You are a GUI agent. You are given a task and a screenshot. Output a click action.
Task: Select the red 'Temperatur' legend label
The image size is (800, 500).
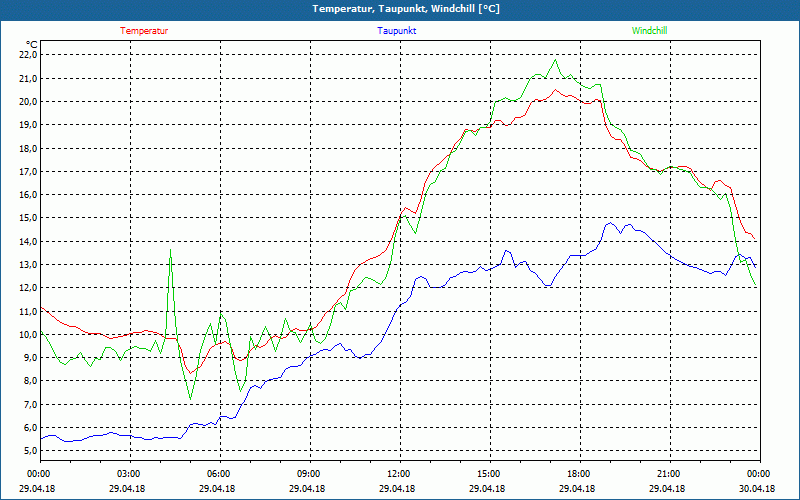(144, 31)
